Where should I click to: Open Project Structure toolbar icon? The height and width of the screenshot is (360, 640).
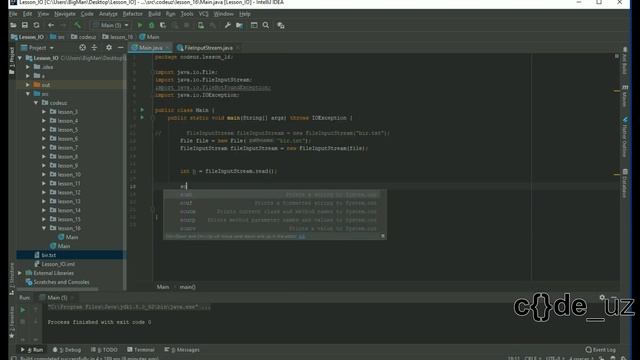[x=240, y=25]
